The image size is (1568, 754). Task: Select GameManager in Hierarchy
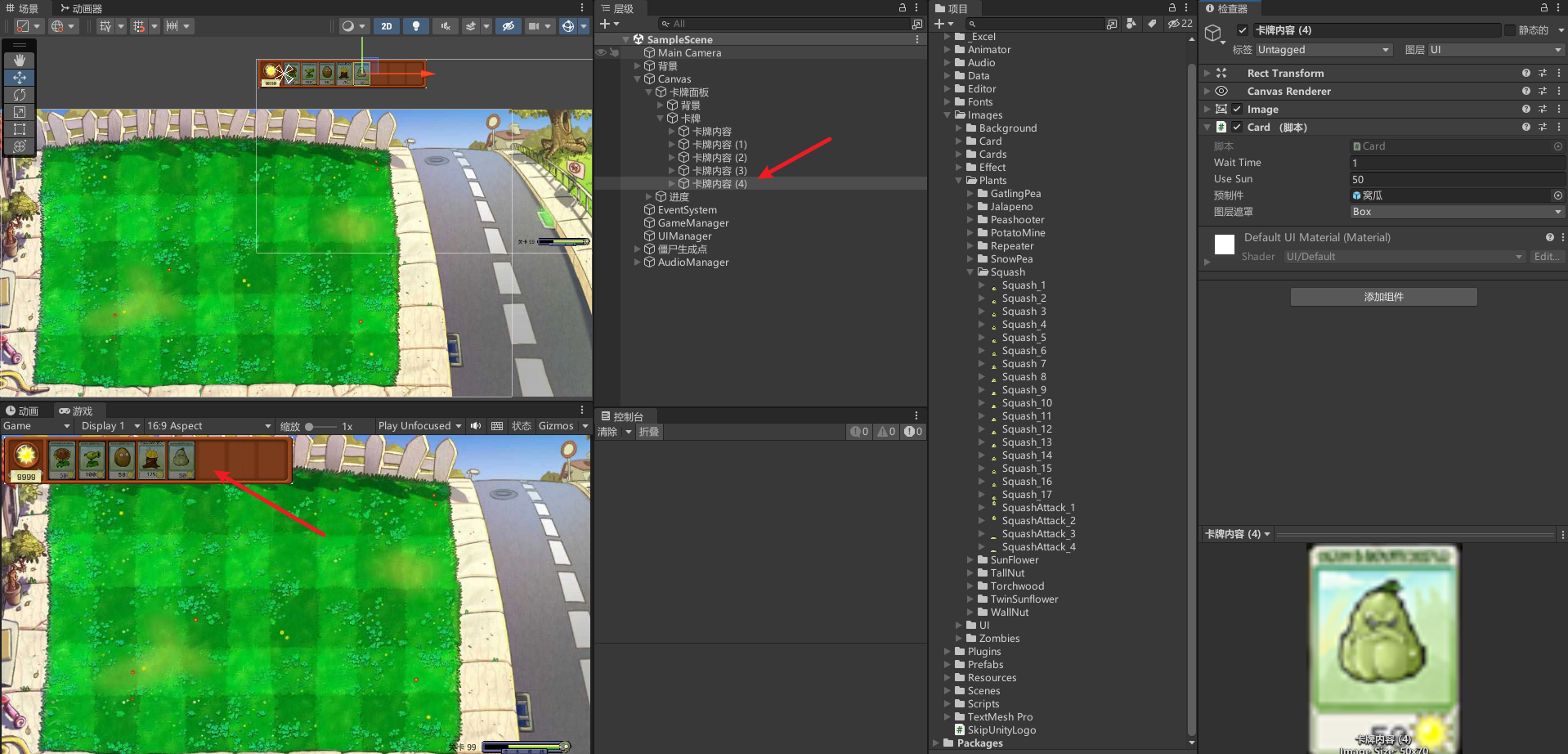tap(693, 223)
